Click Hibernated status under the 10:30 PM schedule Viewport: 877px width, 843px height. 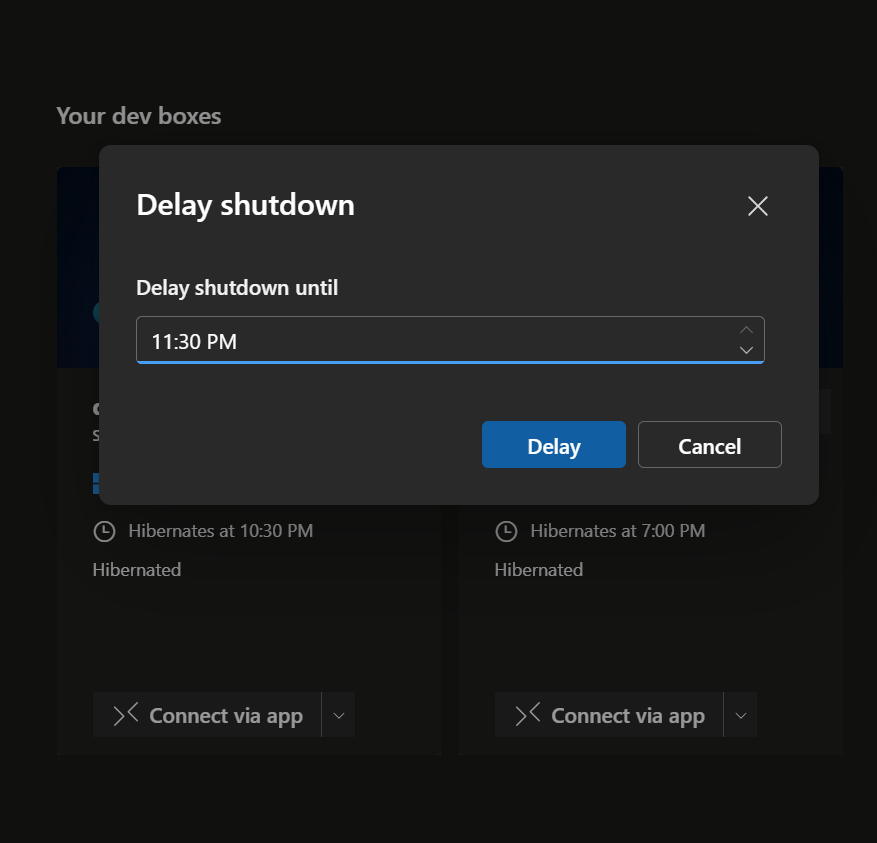137,570
